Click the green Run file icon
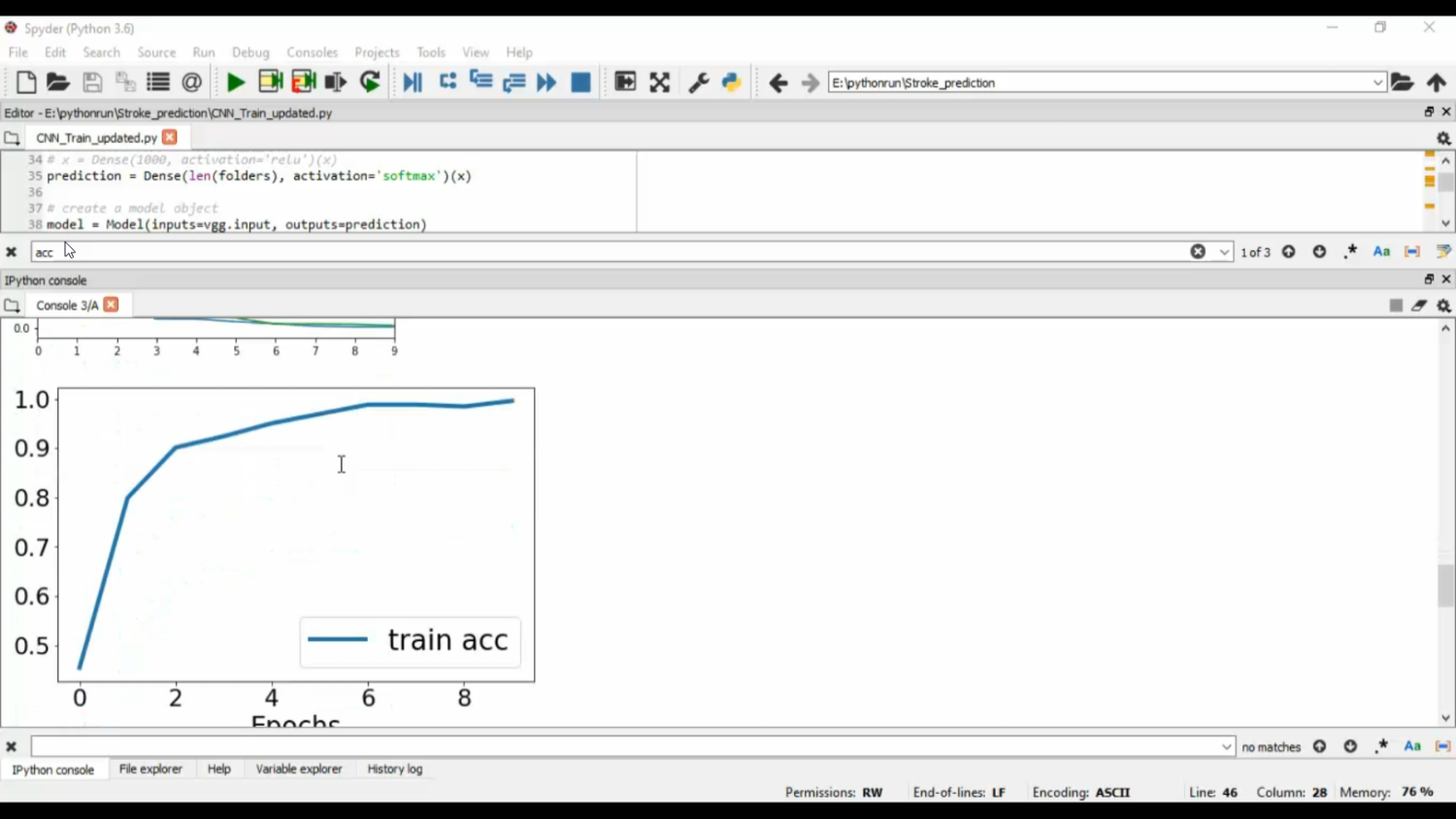The image size is (1456, 819). tap(235, 82)
